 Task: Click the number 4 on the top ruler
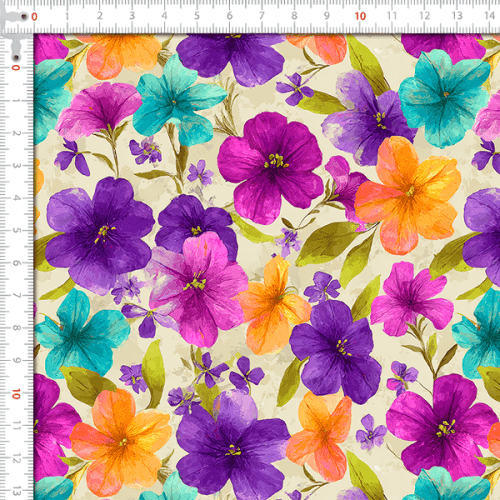pos(164,16)
